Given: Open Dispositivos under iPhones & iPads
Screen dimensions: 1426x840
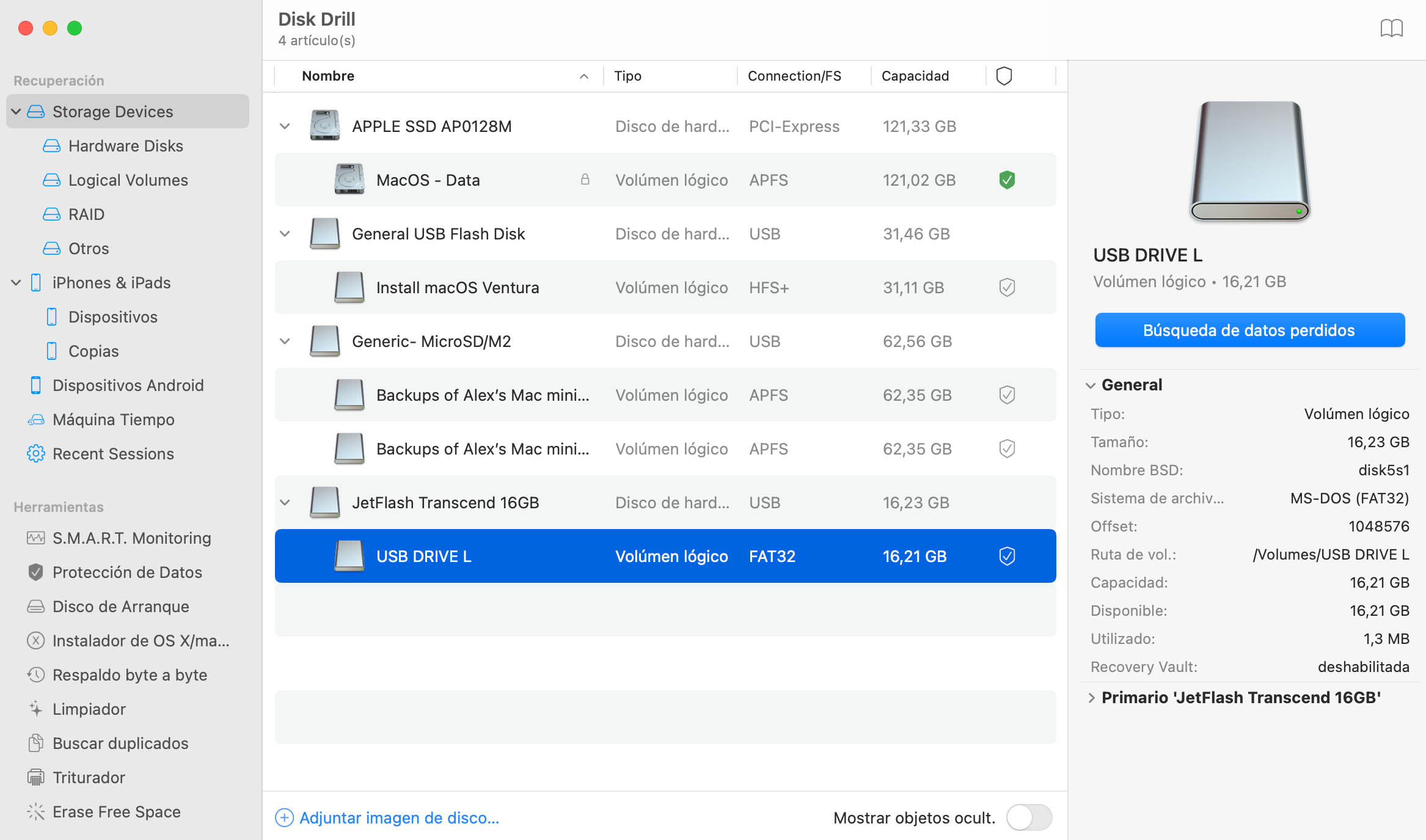Looking at the screenshot, I should coord(113,316).
